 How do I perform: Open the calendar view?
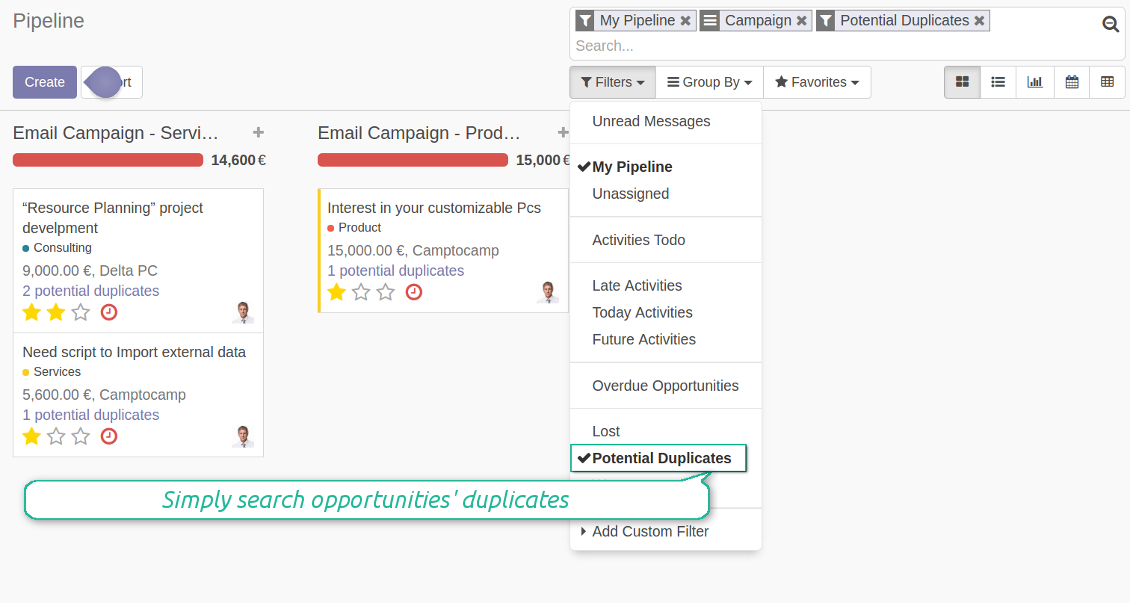1071,82
